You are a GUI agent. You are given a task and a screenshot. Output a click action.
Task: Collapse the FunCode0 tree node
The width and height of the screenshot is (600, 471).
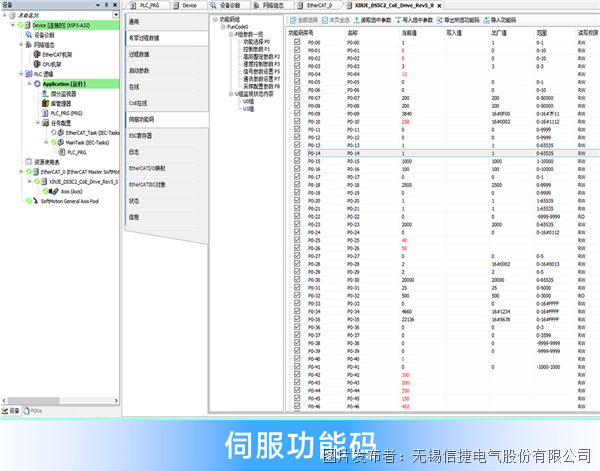pos(223,27)
